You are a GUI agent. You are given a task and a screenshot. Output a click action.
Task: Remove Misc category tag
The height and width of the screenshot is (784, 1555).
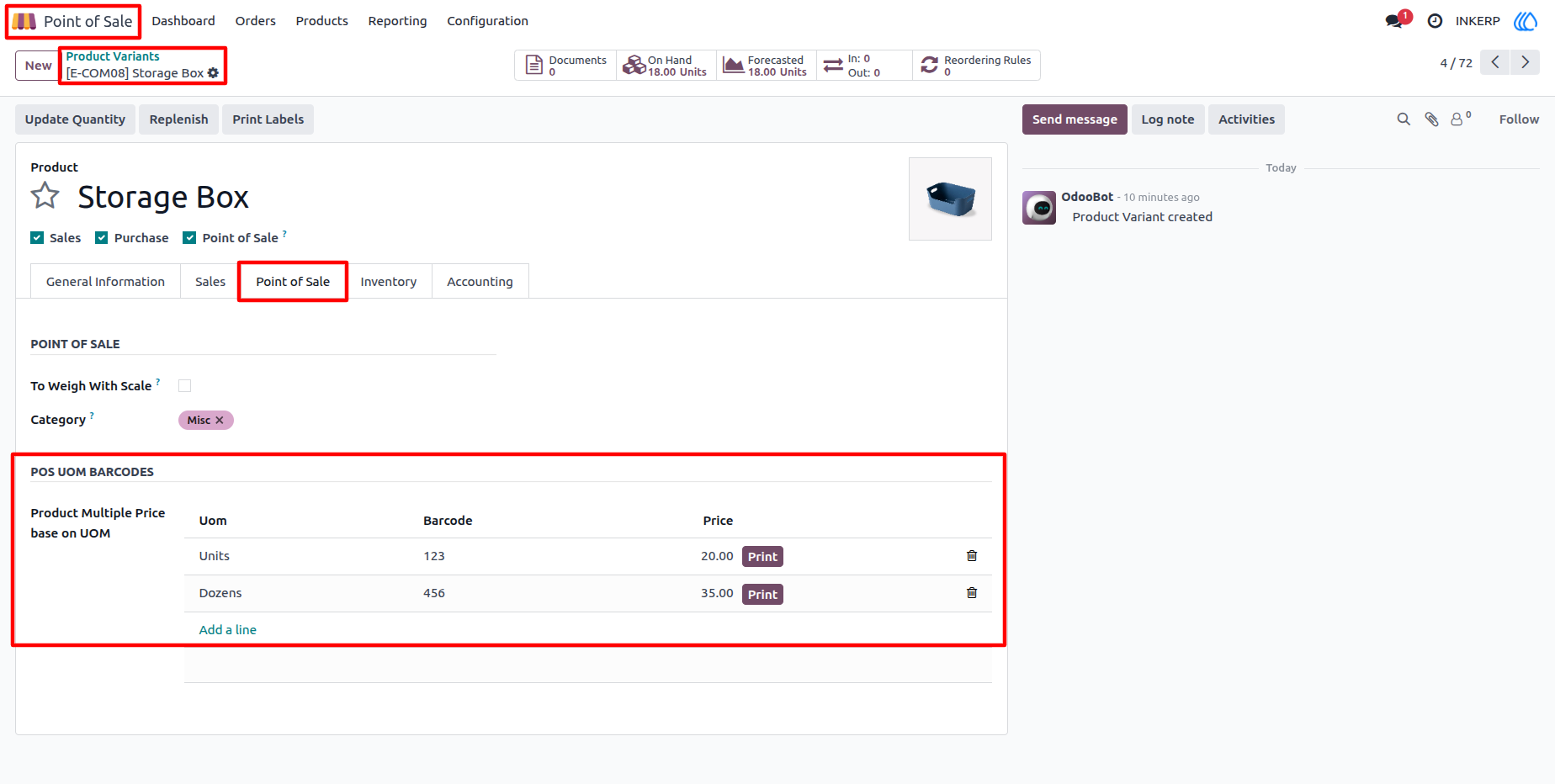pos(220,421)
